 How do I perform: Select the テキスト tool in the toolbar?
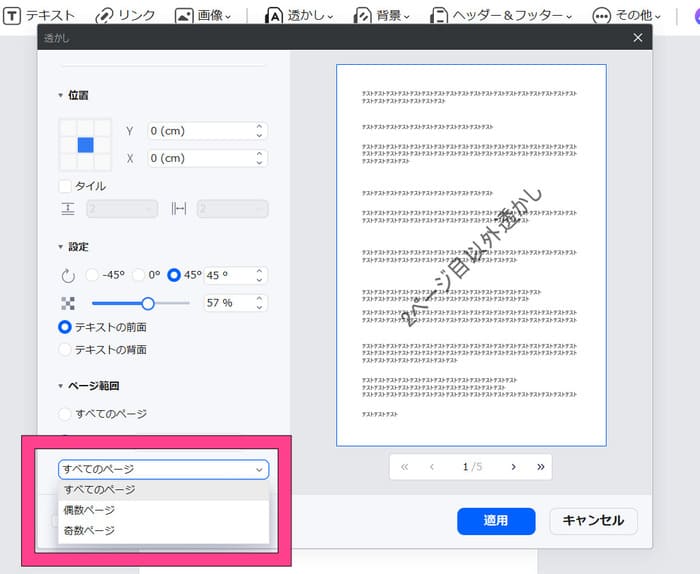pyautogui.click(x=39, y=16)
